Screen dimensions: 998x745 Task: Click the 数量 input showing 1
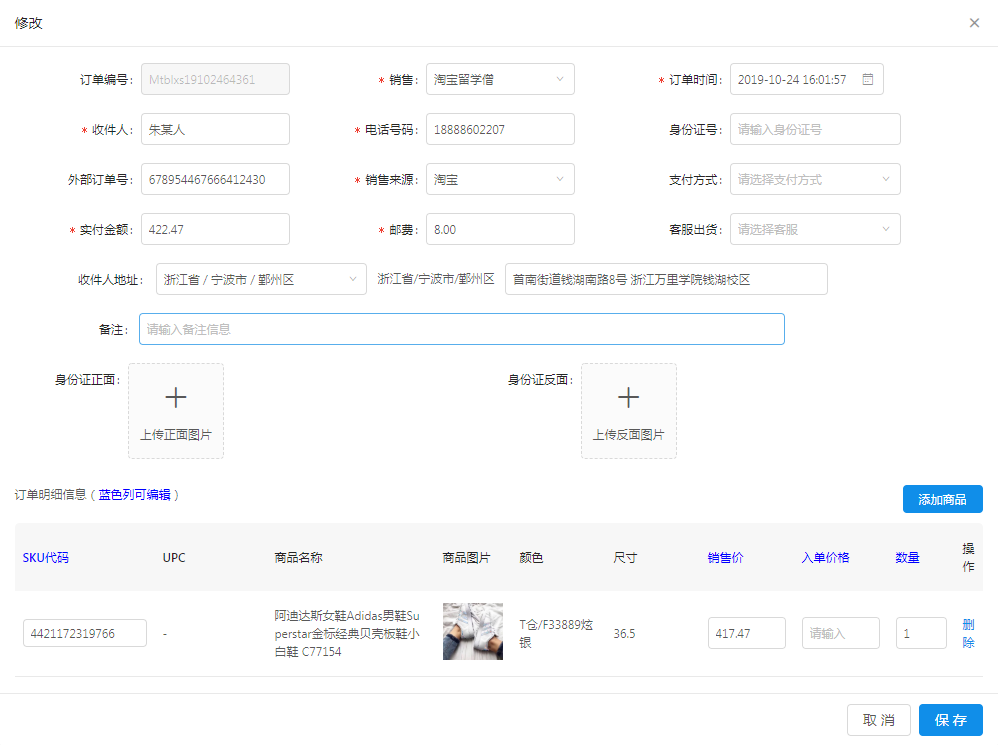[x=921, y=633]
